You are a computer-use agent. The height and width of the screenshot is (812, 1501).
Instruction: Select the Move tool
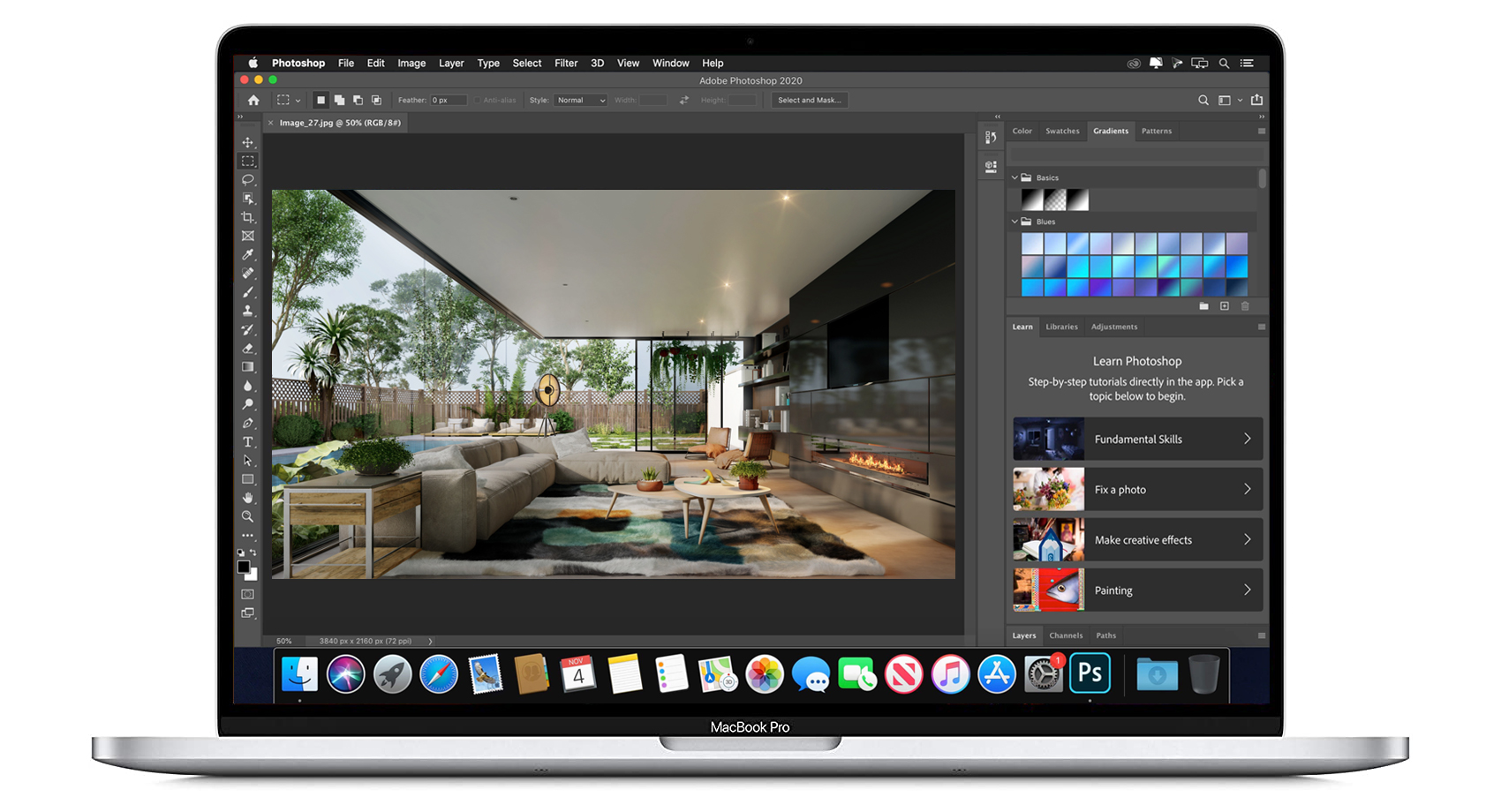tap(248, 143)
